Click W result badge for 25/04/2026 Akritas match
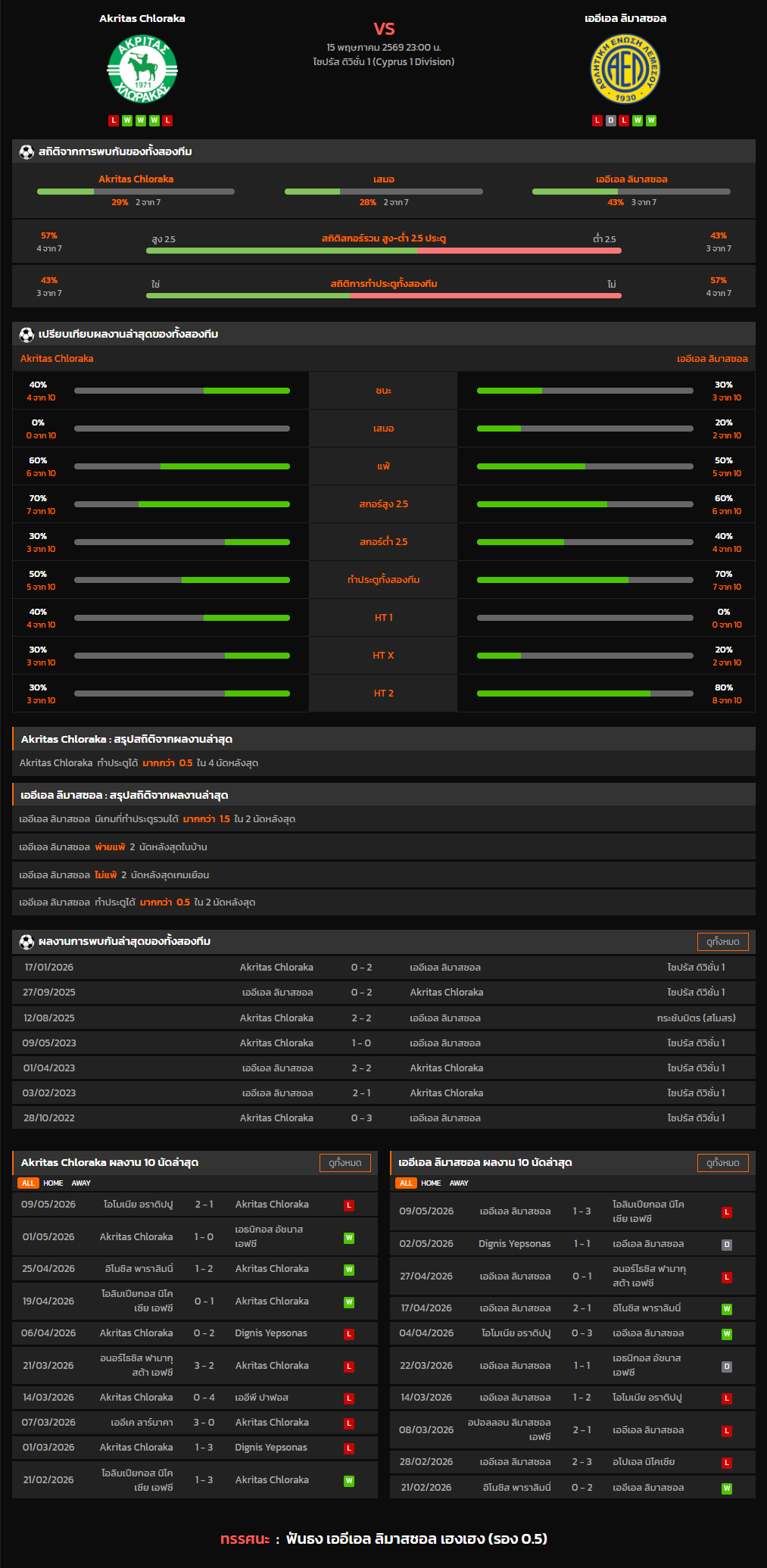 (349, 1270)
